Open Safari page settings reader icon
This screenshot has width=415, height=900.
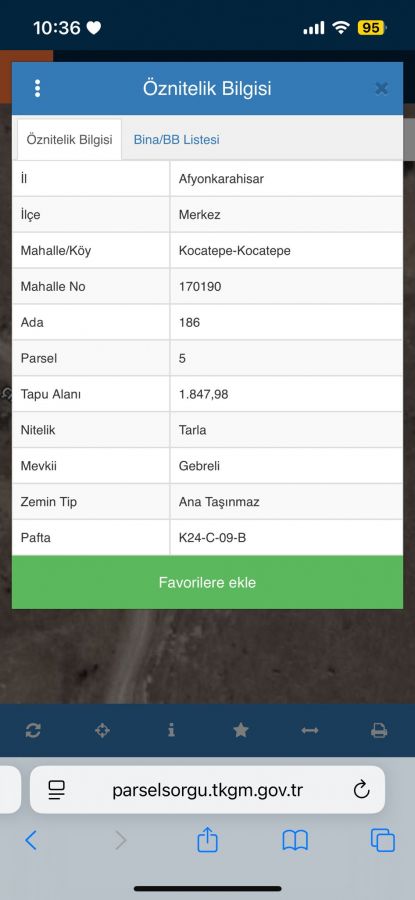tap(56, 790)
